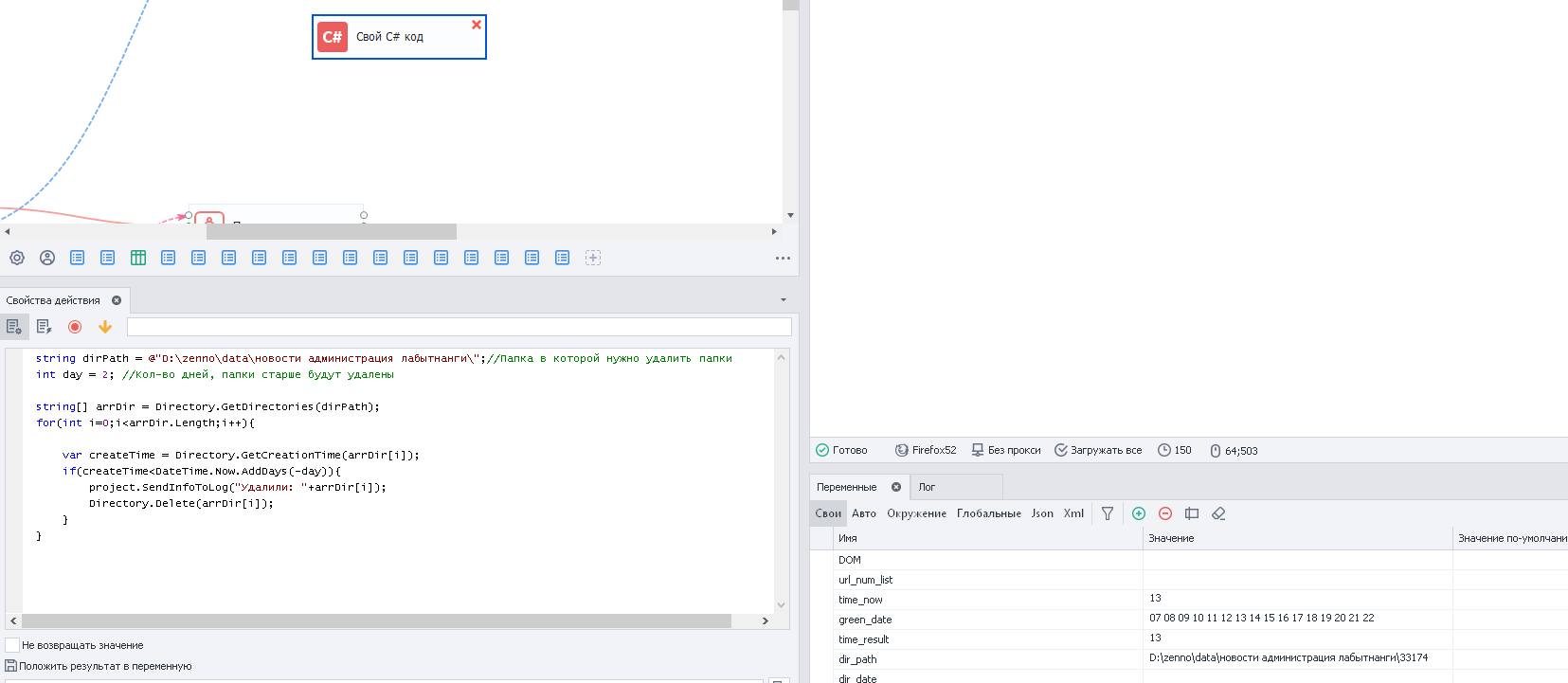Add a new variable with green plus

tap(1139, 513)
